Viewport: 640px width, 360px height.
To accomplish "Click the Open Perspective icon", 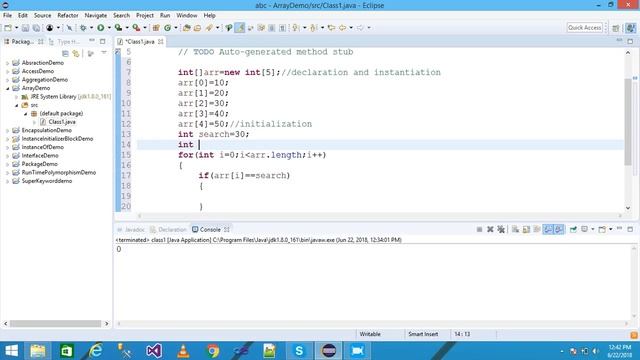I will coord(616,28).
